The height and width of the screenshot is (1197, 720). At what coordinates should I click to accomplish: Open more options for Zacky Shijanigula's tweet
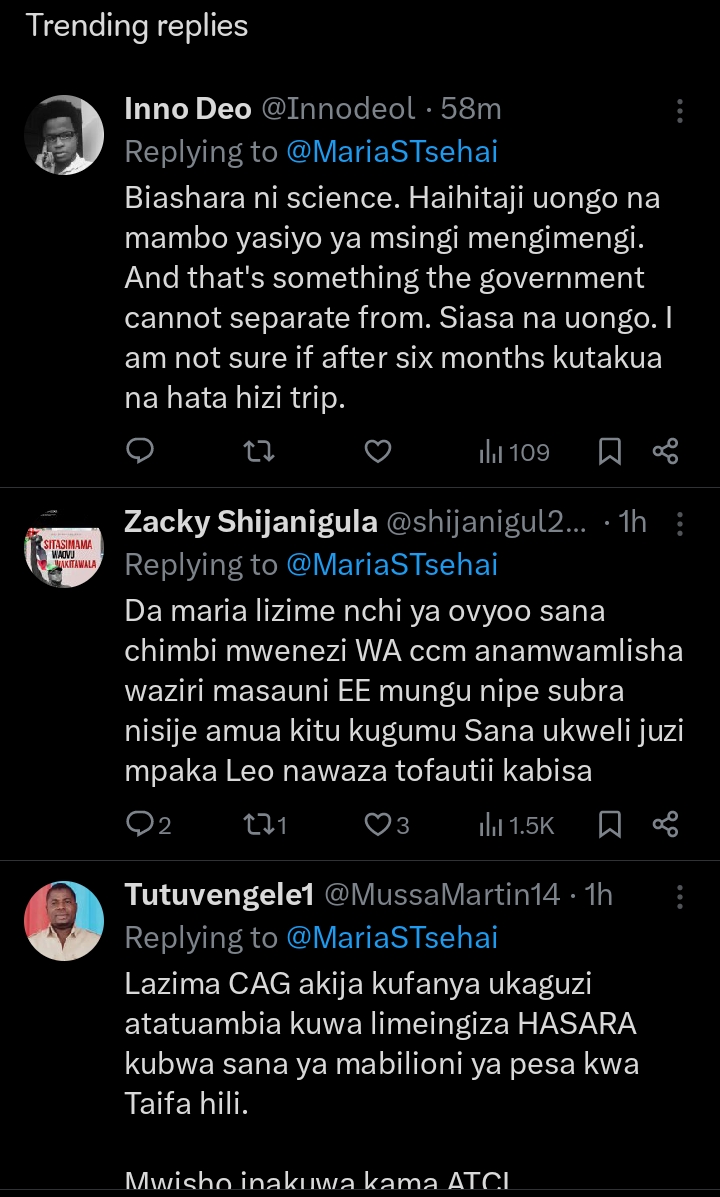tap(680, 523)
